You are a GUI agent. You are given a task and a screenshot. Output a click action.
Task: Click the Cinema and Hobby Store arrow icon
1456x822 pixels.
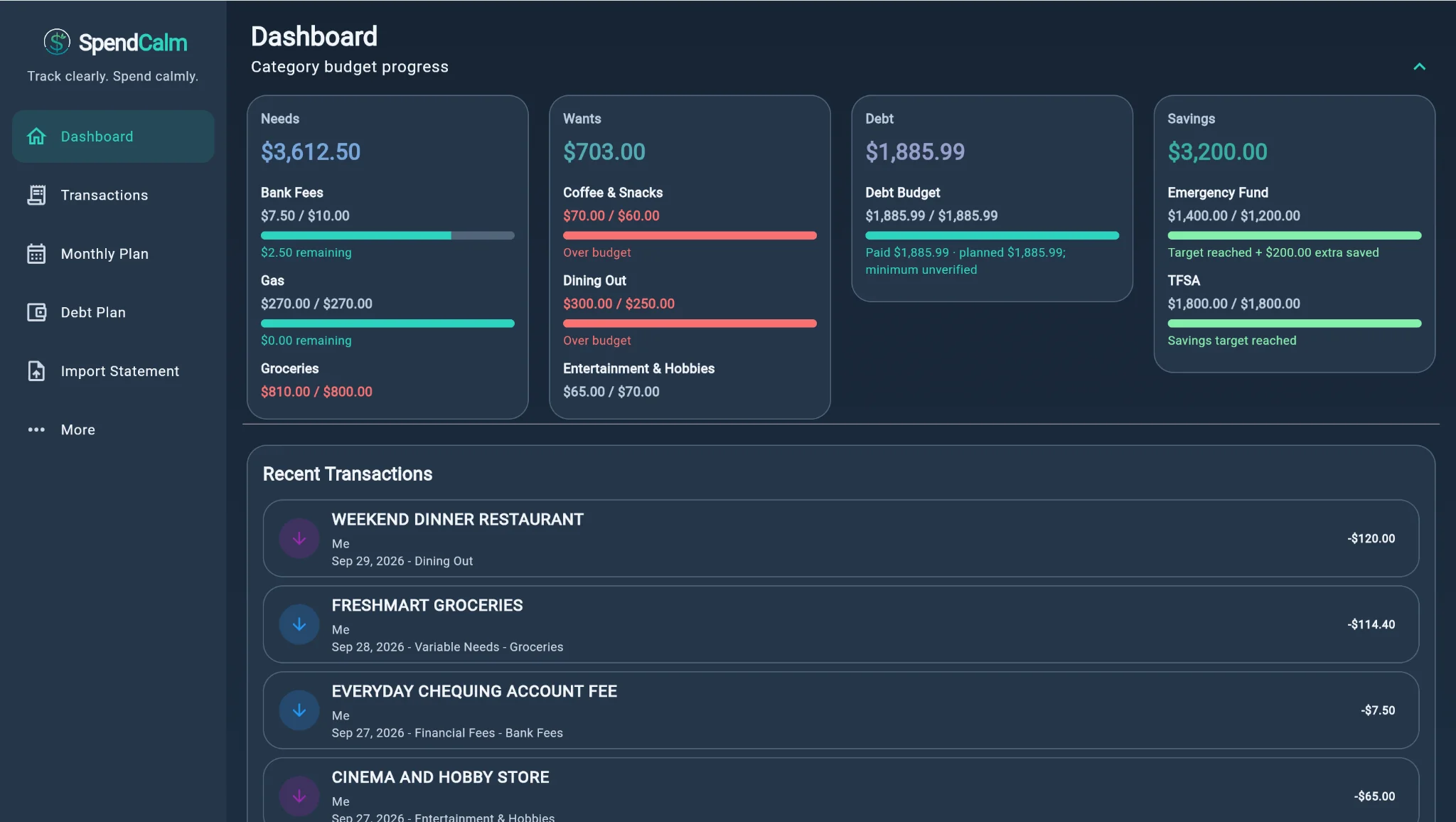click(299, 796)
